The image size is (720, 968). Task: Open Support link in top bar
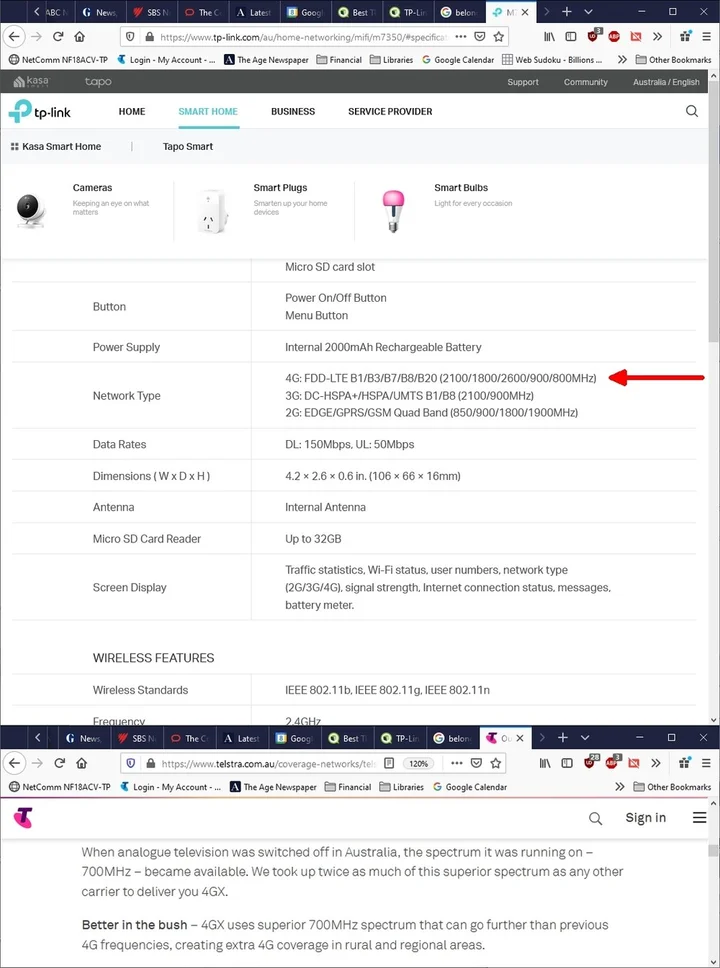[522, 81]
